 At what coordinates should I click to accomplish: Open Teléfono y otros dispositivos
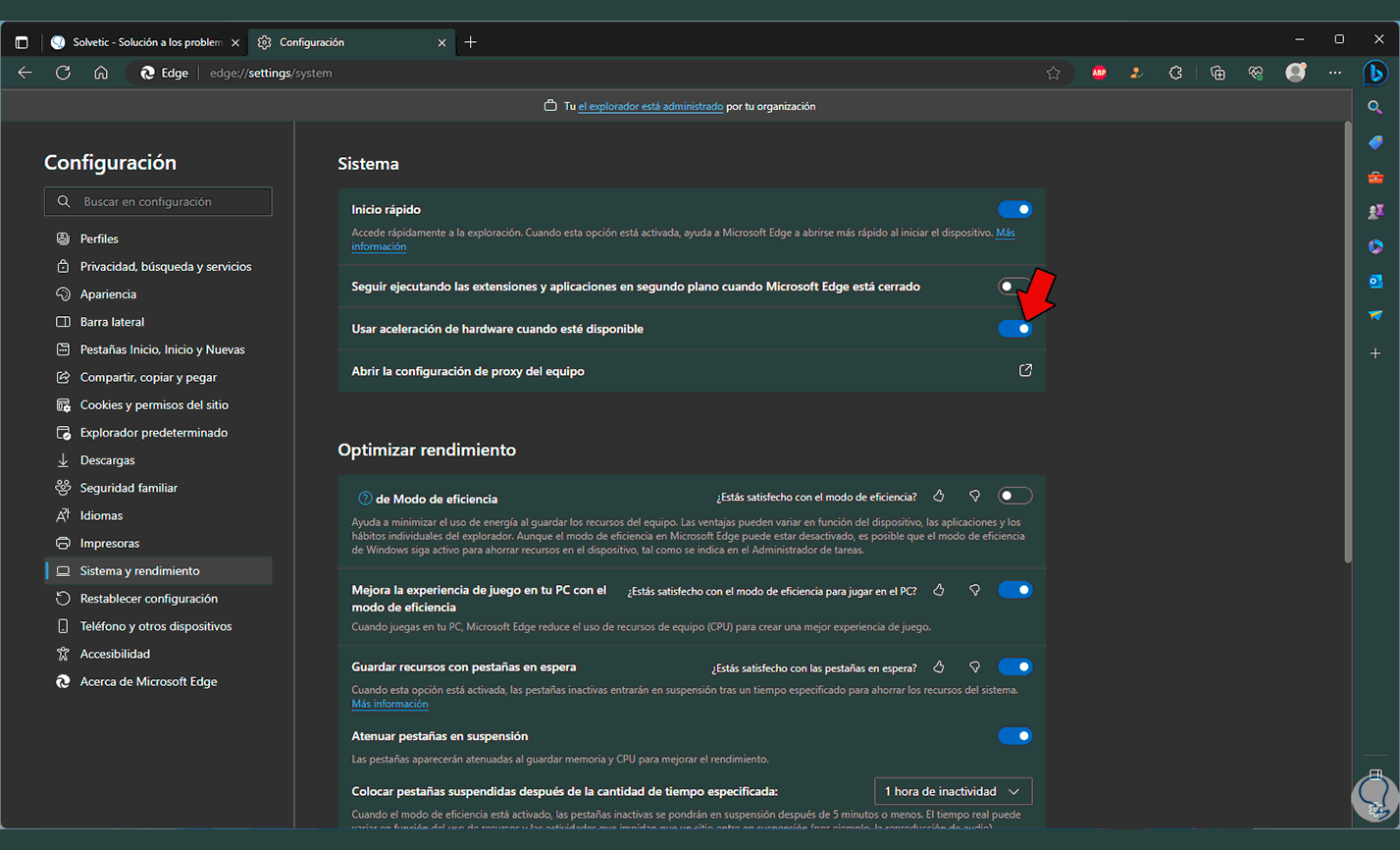158,626
